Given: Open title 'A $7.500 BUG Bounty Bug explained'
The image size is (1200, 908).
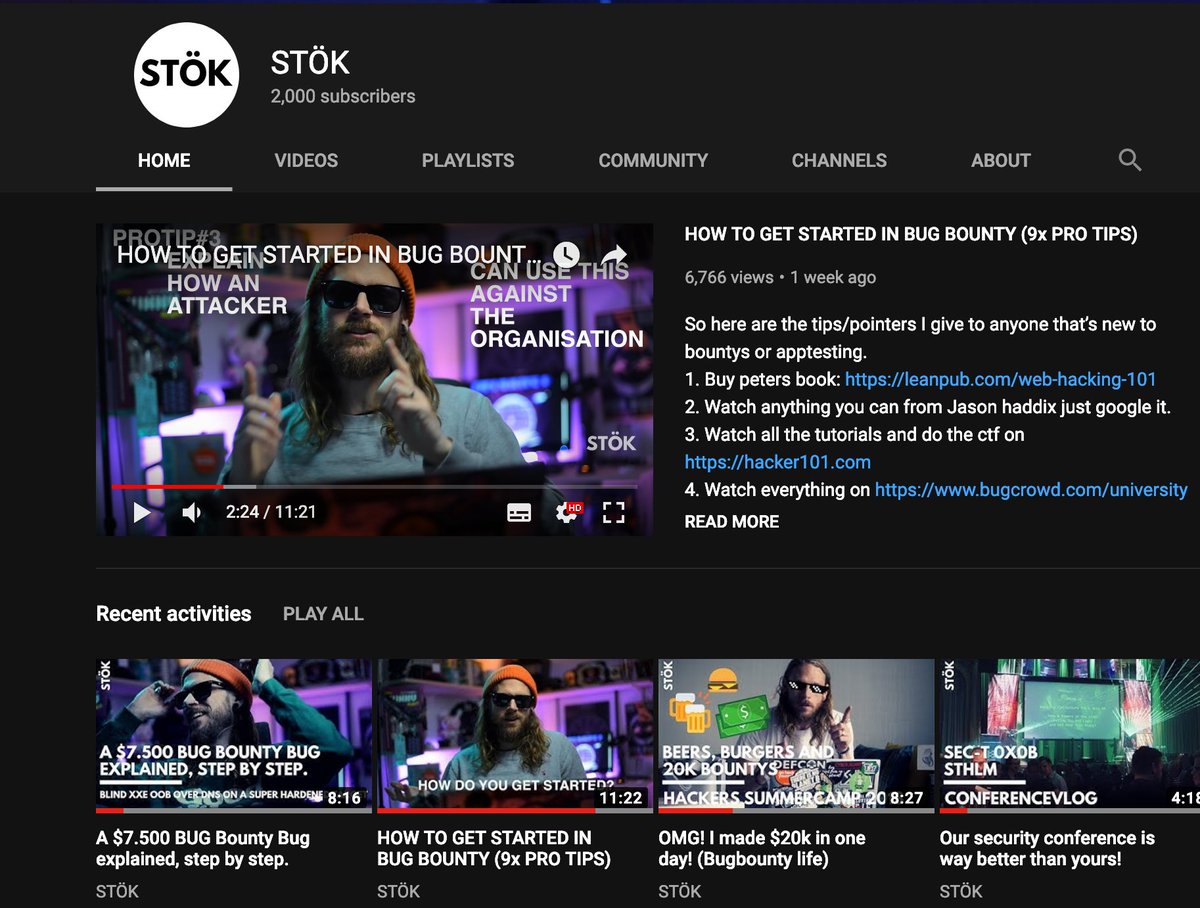Looking at the screenshot, I should coord(203,848).
